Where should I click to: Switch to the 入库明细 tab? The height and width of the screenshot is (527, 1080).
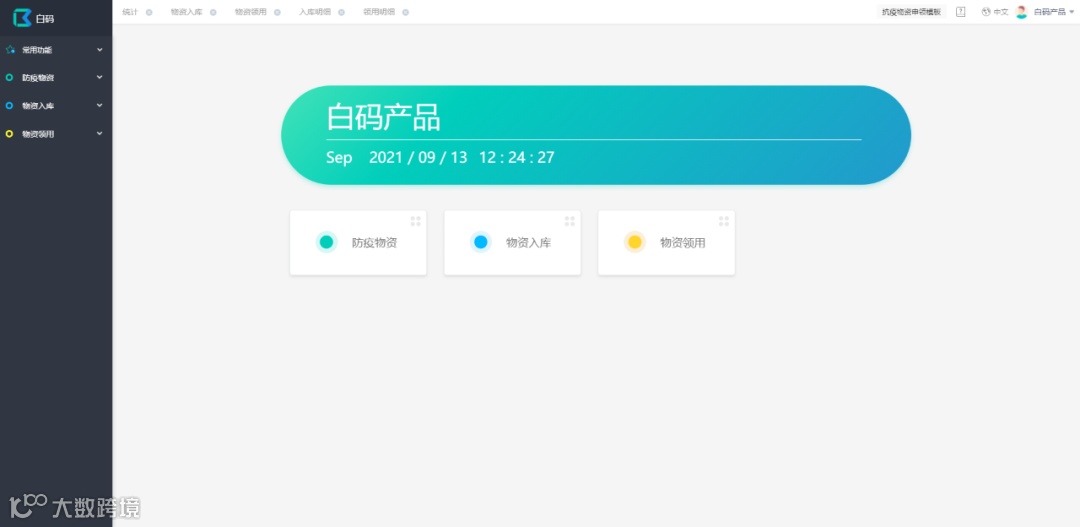click(315, 12)
